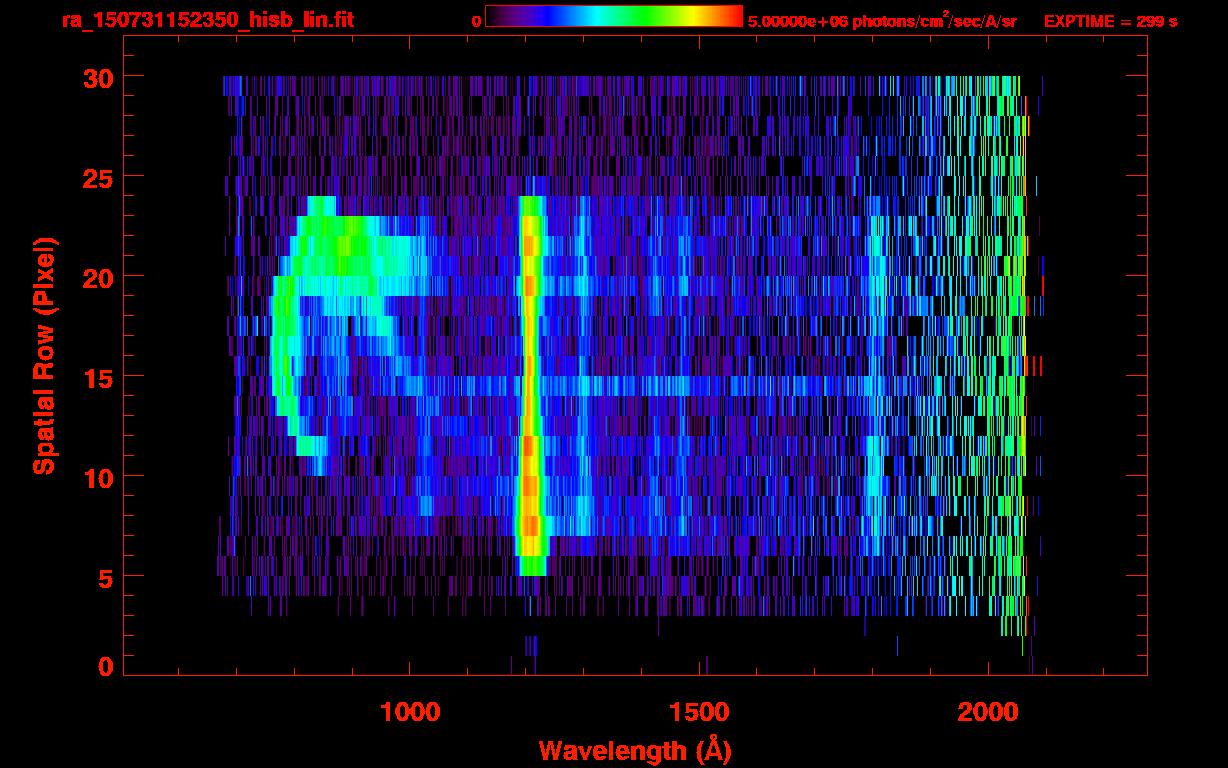1228x768 pixels.
Task: Click the y-axis tick label 10
Action: pyautogui.click(x=96, y=477)
